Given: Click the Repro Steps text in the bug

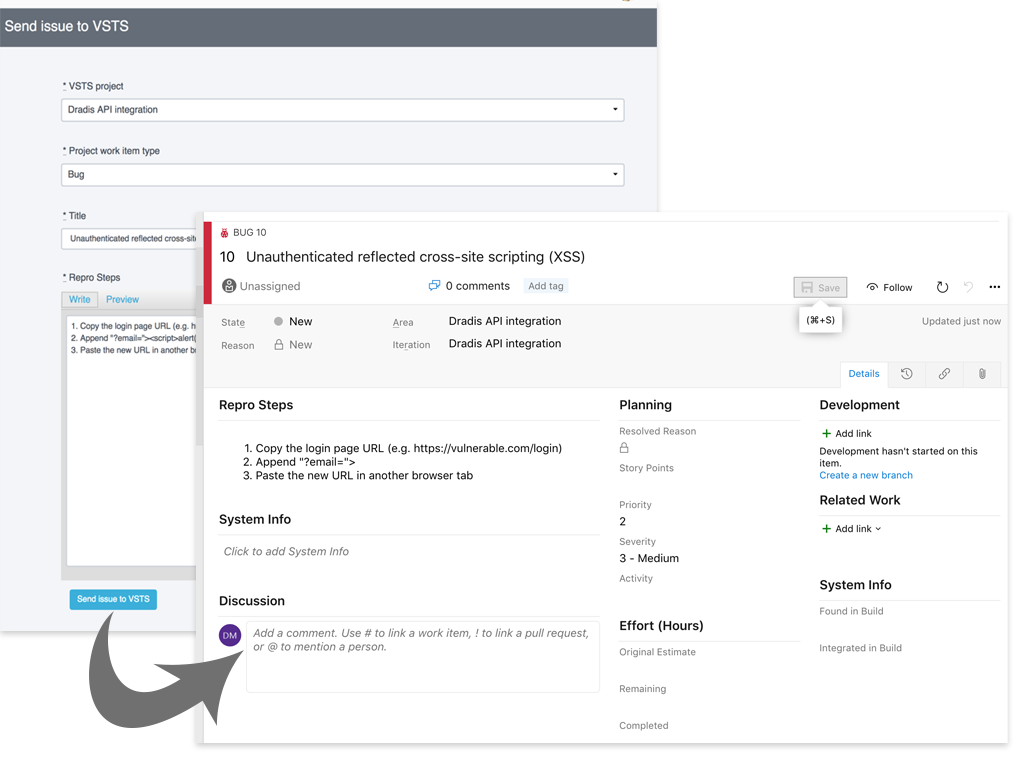Looking at the screenshot, I should 402,462.
